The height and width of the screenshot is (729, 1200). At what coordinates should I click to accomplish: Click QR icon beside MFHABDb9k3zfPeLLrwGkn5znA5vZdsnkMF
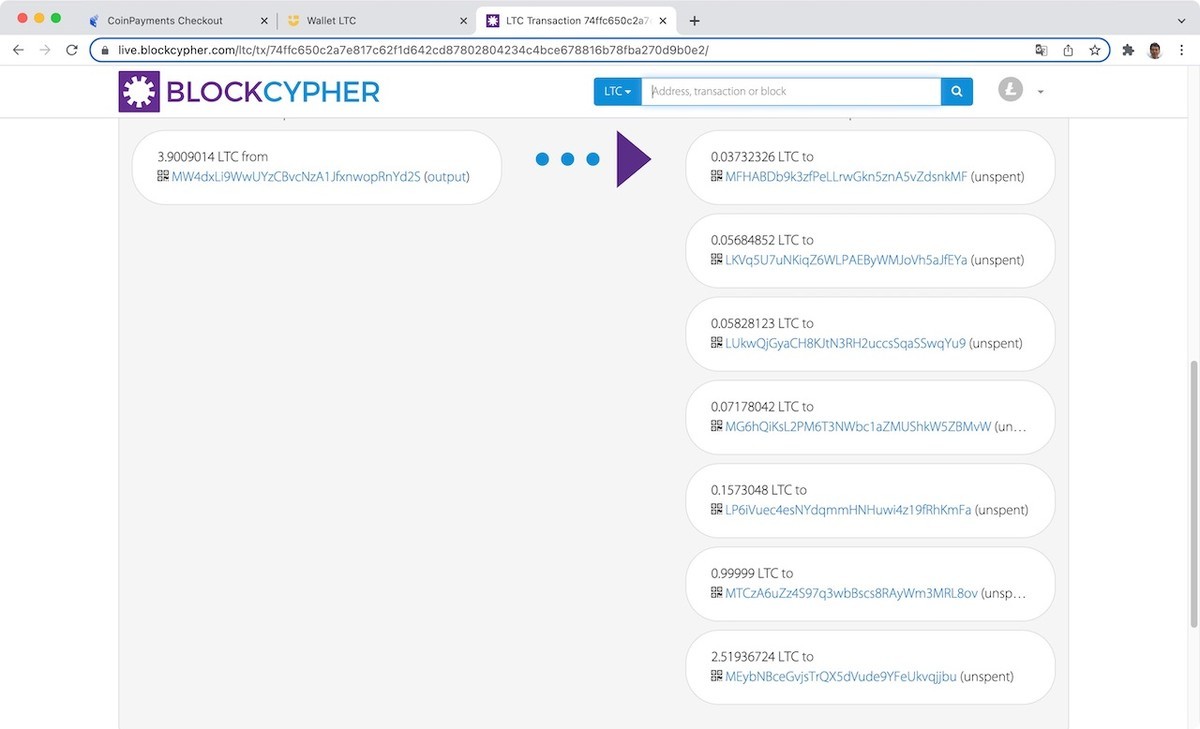click(716, 176)
